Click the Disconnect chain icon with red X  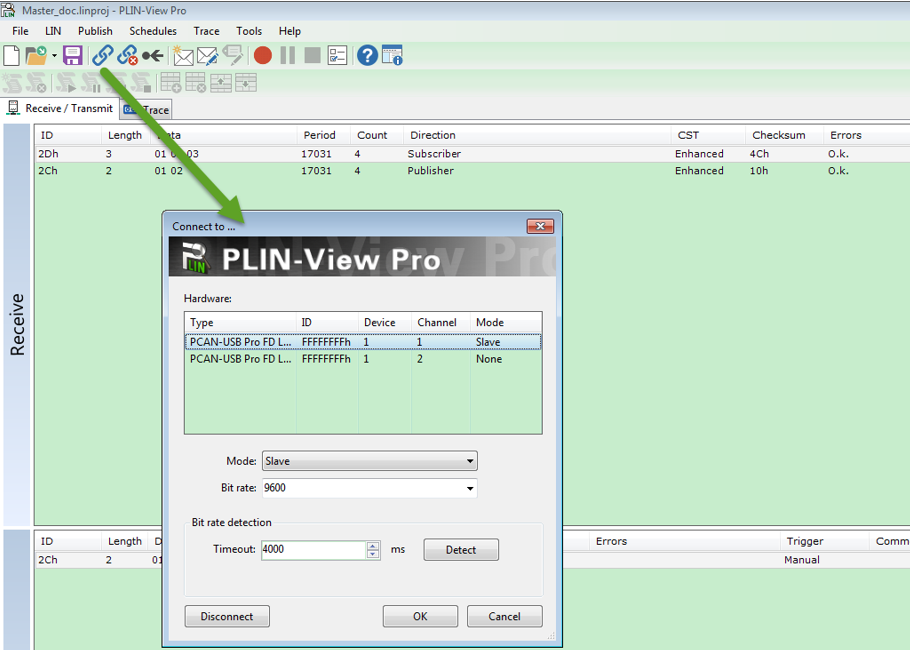(x=128, y=56)
